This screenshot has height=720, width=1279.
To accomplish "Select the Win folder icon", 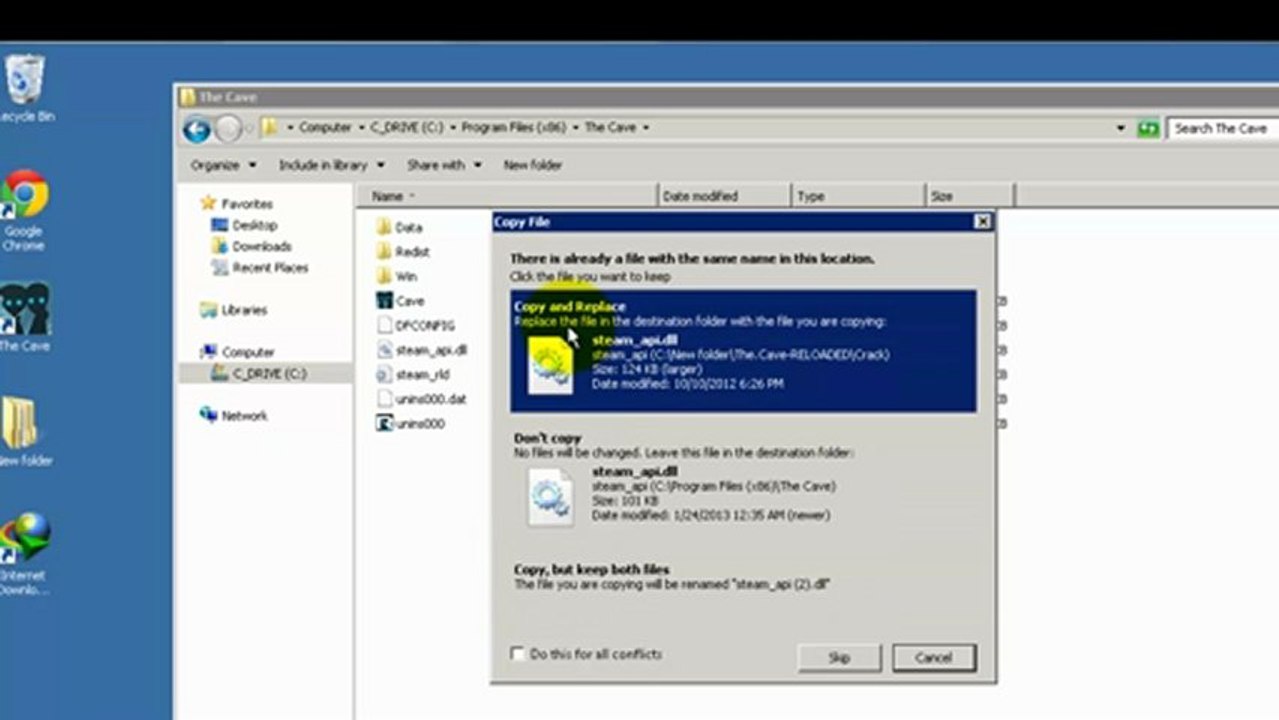I will 384,275.
